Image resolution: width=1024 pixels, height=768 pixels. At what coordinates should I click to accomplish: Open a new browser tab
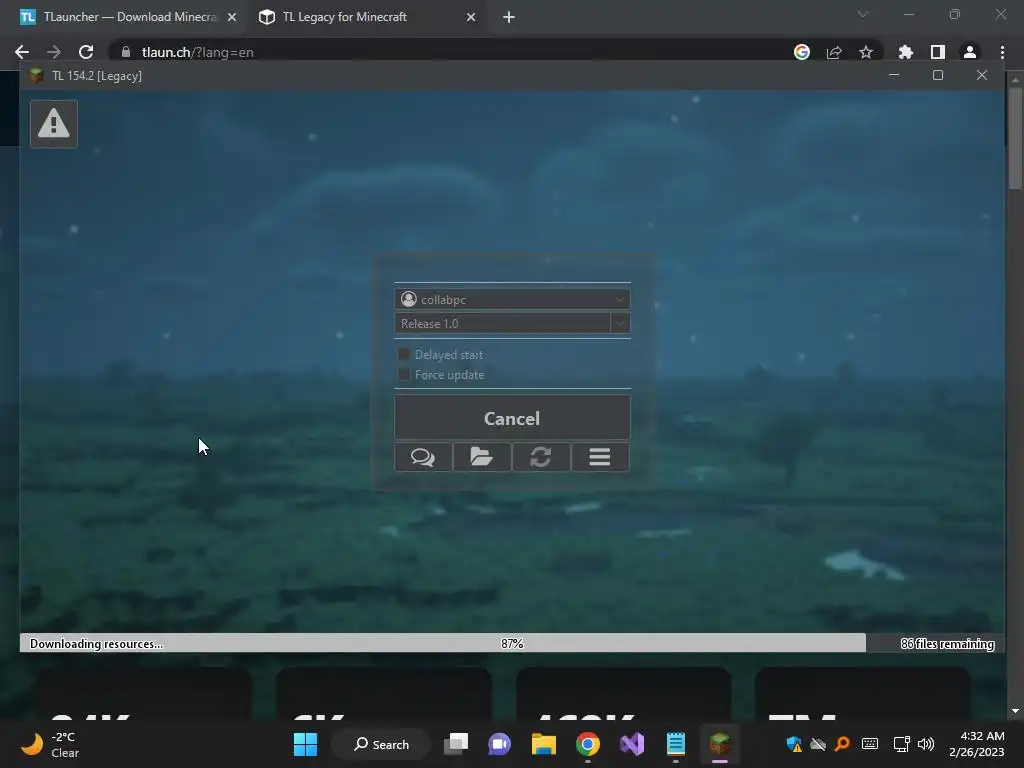click(509, 17)
